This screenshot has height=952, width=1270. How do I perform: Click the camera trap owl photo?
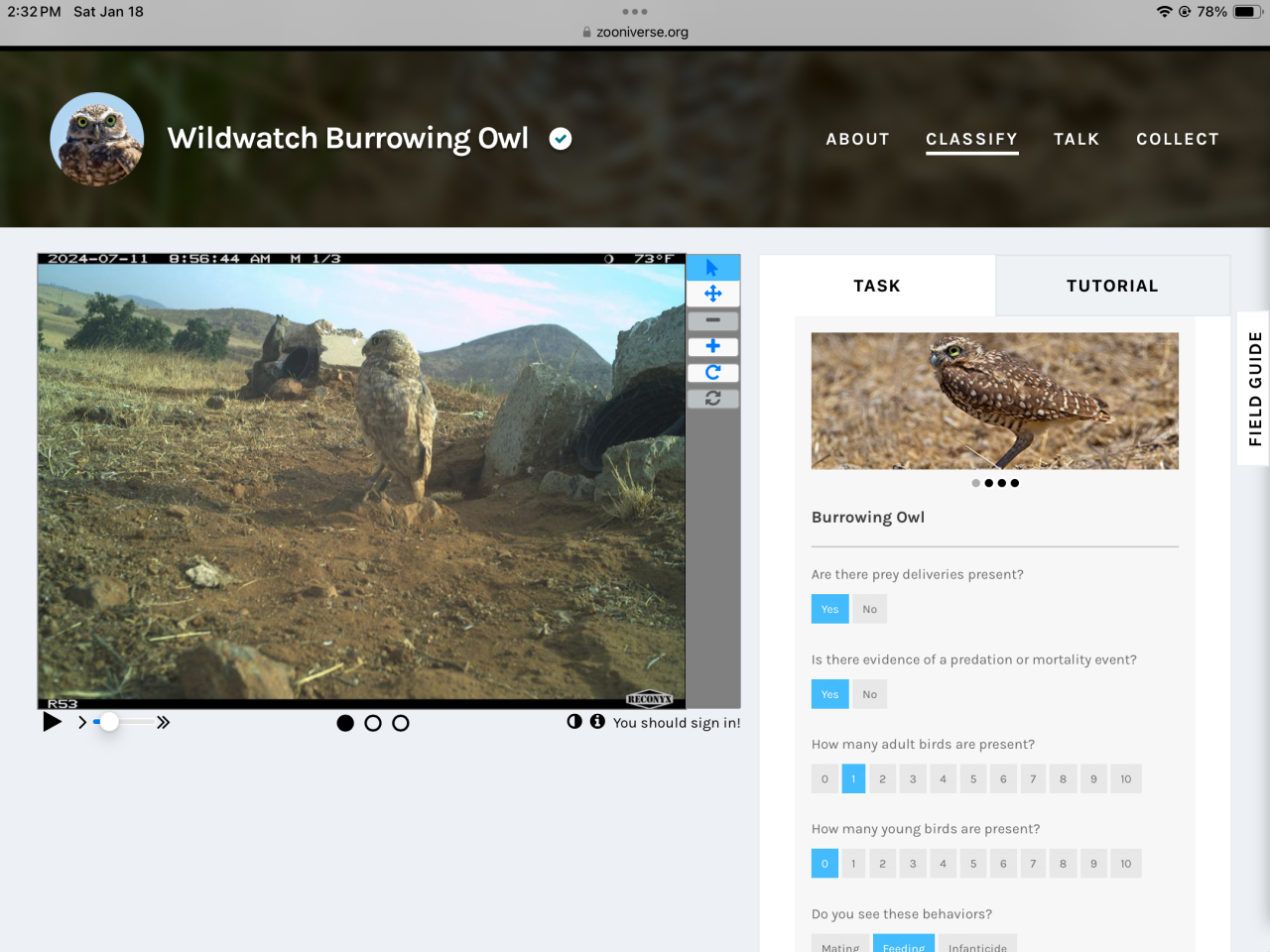point(361,481)
